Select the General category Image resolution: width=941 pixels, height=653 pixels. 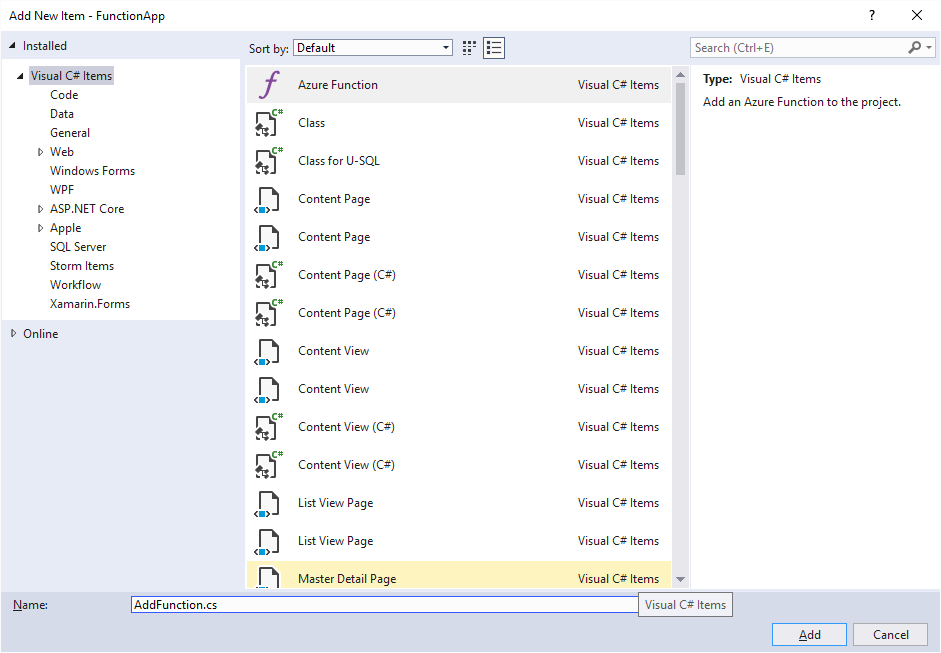click(70, 133)
